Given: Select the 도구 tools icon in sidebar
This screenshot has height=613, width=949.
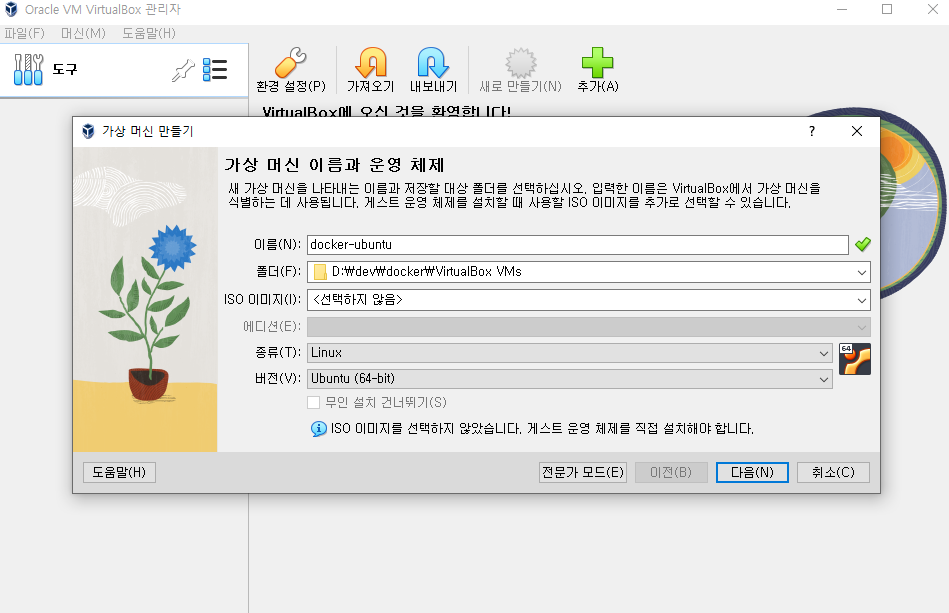Looking at the screenshot, I should pos(28,69).
